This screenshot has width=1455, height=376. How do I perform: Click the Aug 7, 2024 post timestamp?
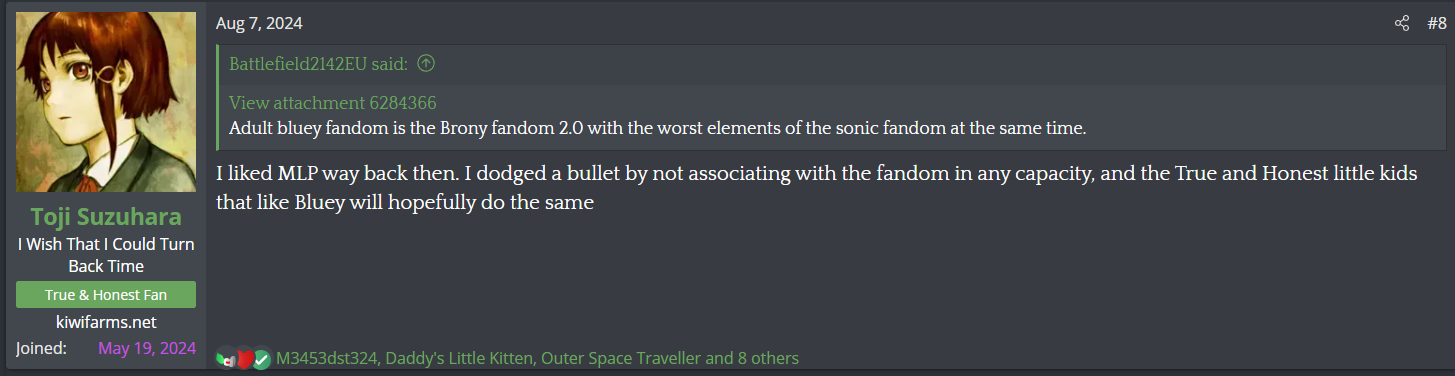coord(259,23)
